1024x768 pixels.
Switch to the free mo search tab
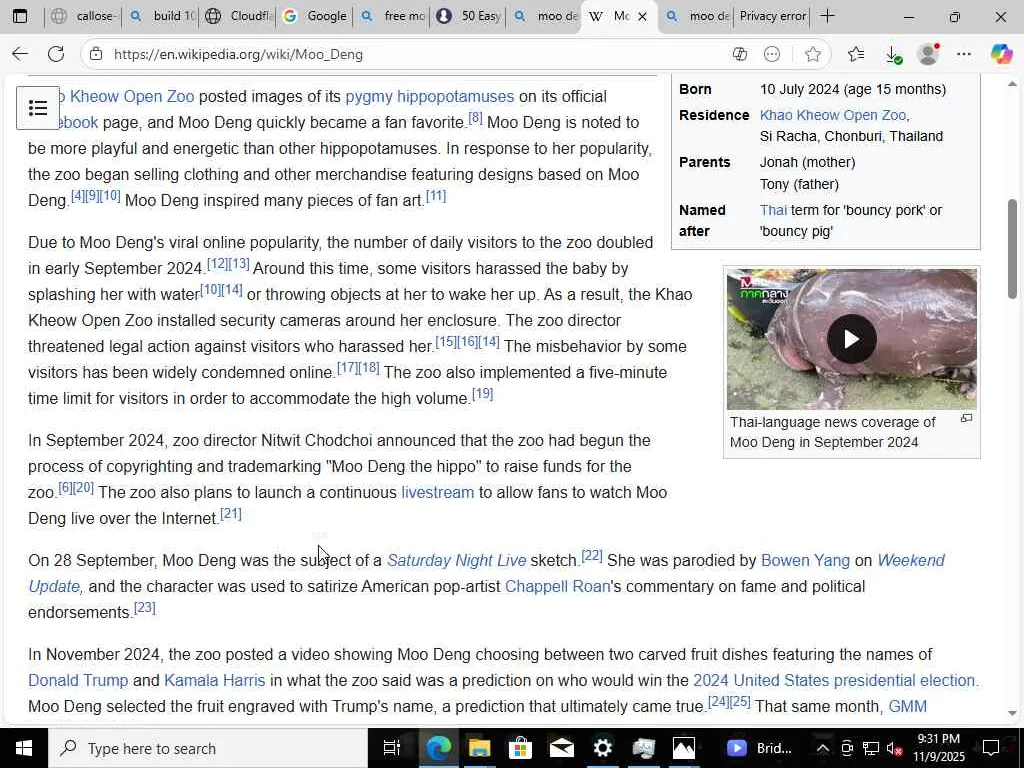pos(392,16)
